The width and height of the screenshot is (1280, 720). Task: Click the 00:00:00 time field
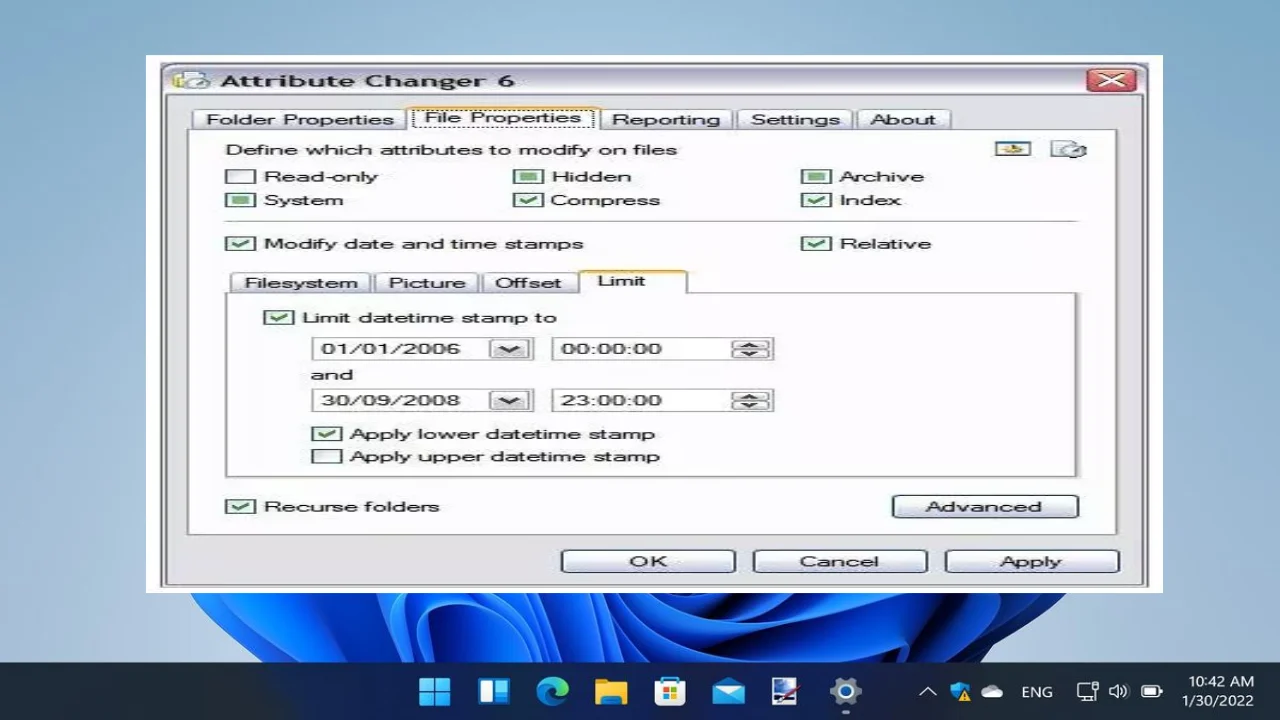tap(662, 349)
